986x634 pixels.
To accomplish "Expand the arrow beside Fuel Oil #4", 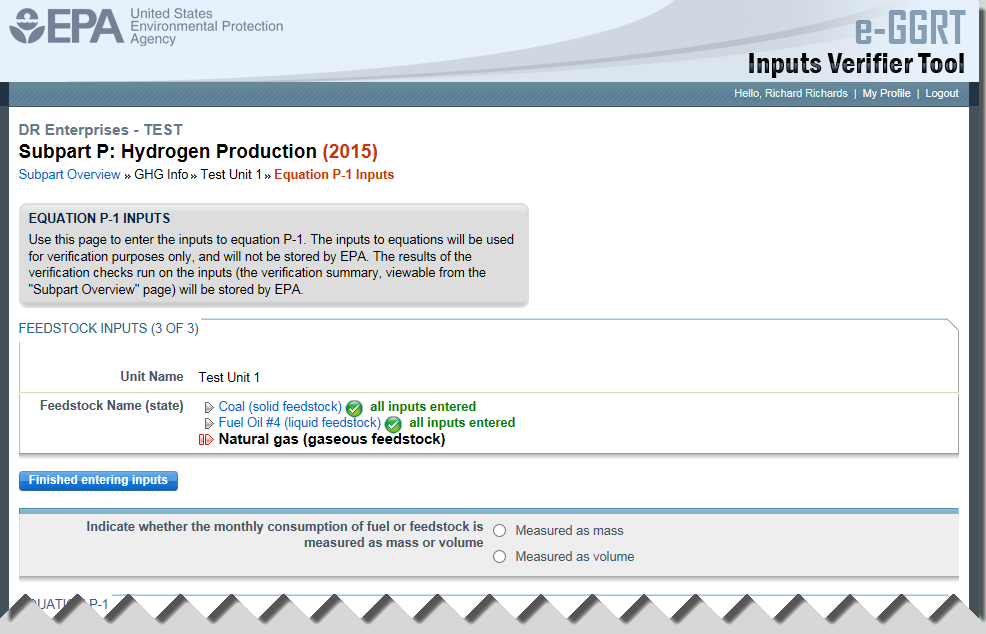I will [209, 423].
